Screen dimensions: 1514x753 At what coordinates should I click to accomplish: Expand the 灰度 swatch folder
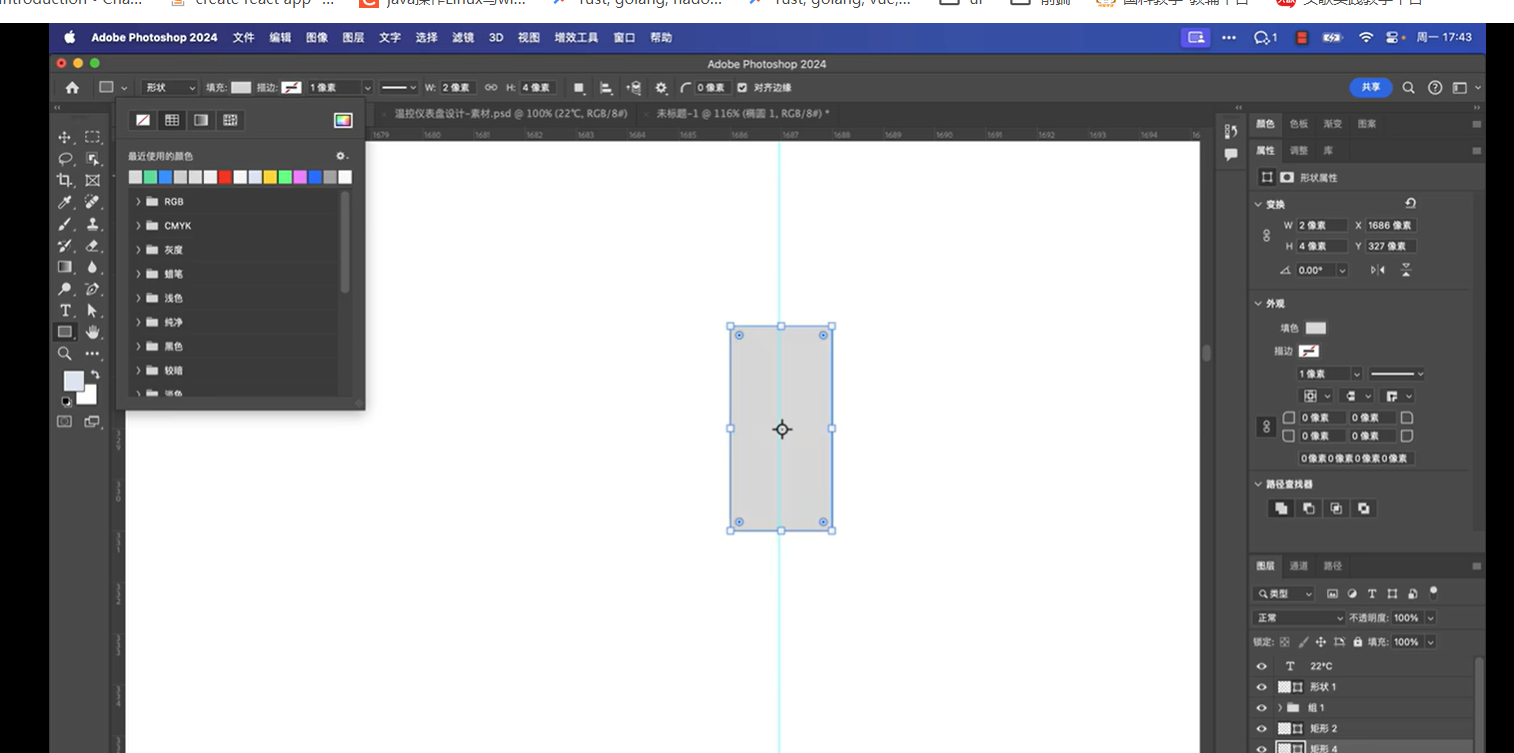[x=138, y=250]
